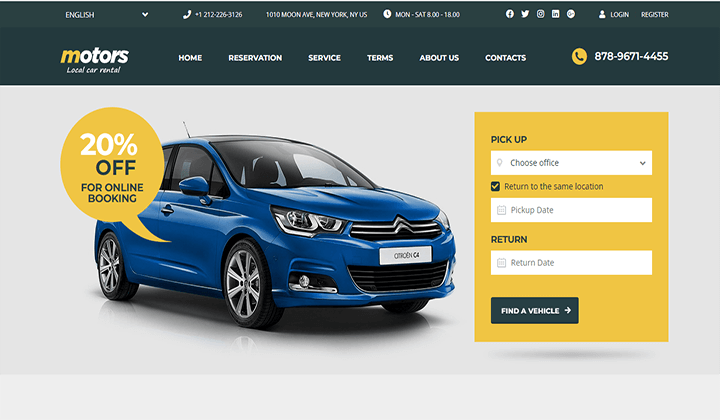Open the About Us menu item
This screenshot has width=720, height=420.
point(439,58)
